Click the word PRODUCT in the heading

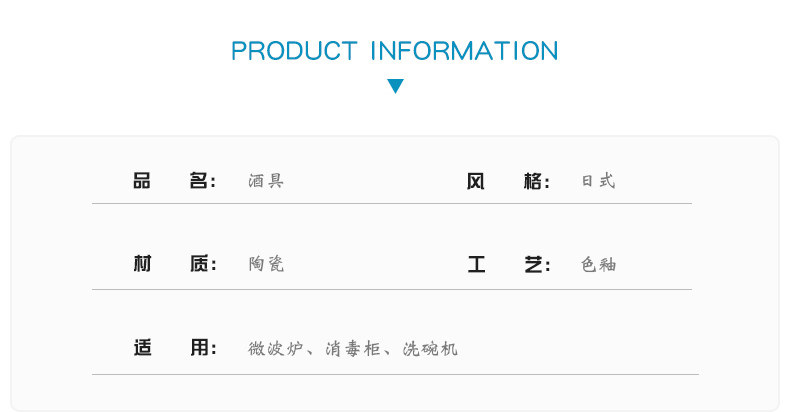[x=293, y=50]
